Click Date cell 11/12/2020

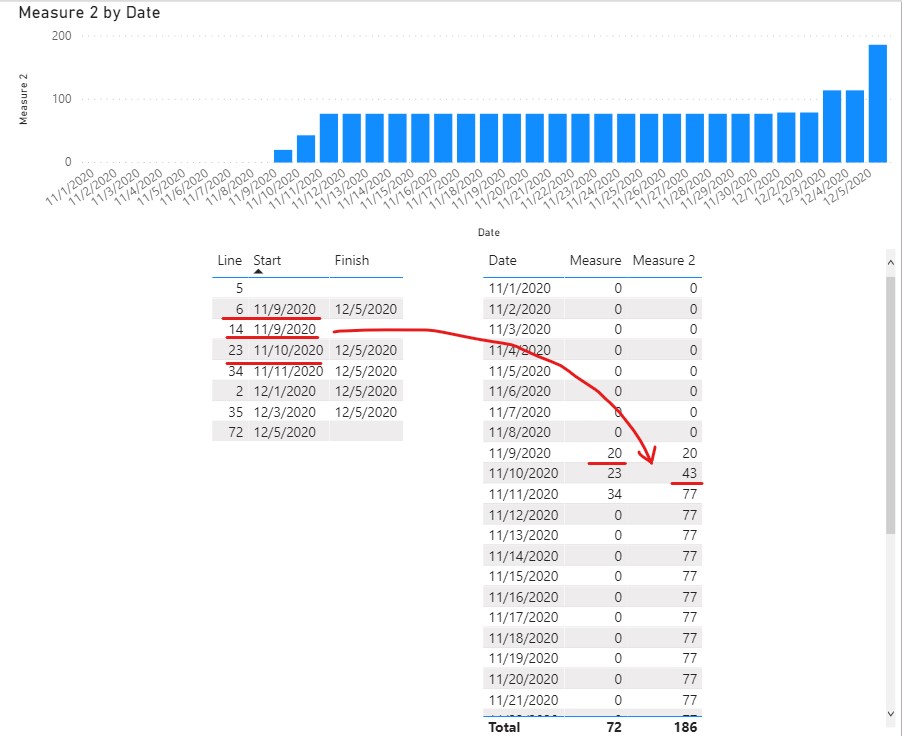[523, 514]
